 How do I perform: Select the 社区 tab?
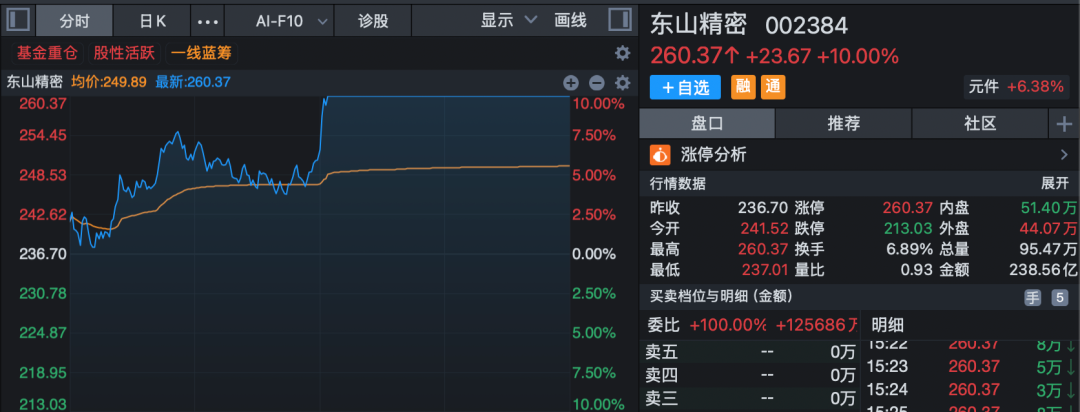click(980, 124)
